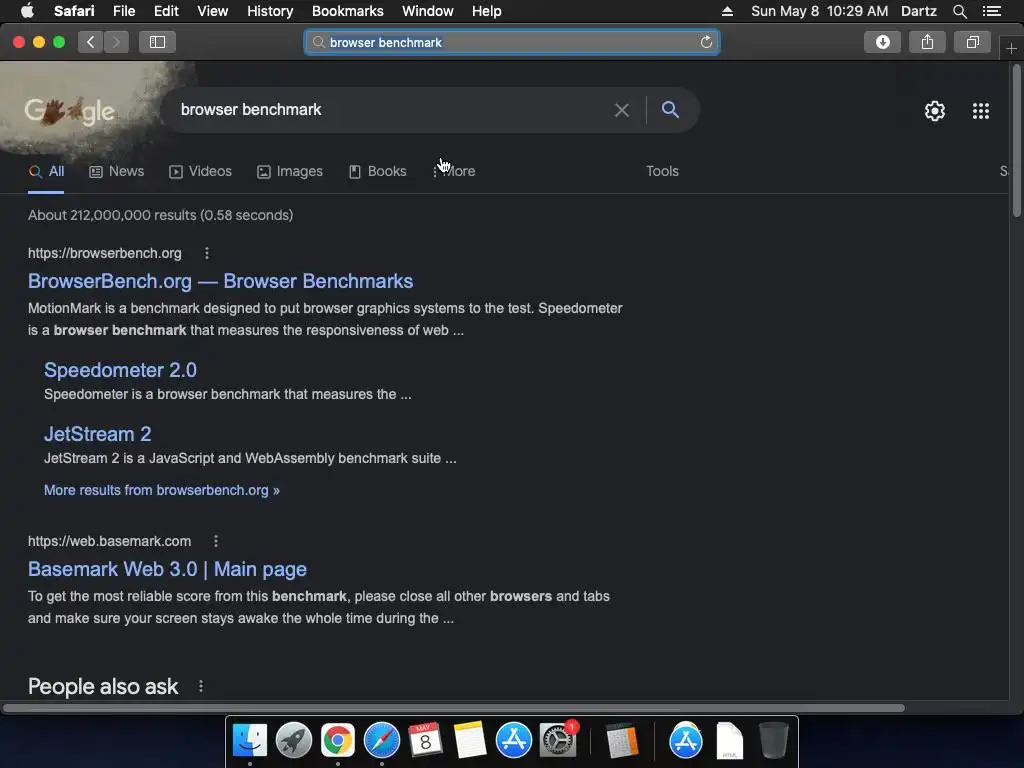Click the Safari compass Dock icon
Viewport: 1024px width, 768px height.
(x=381, y=741)
